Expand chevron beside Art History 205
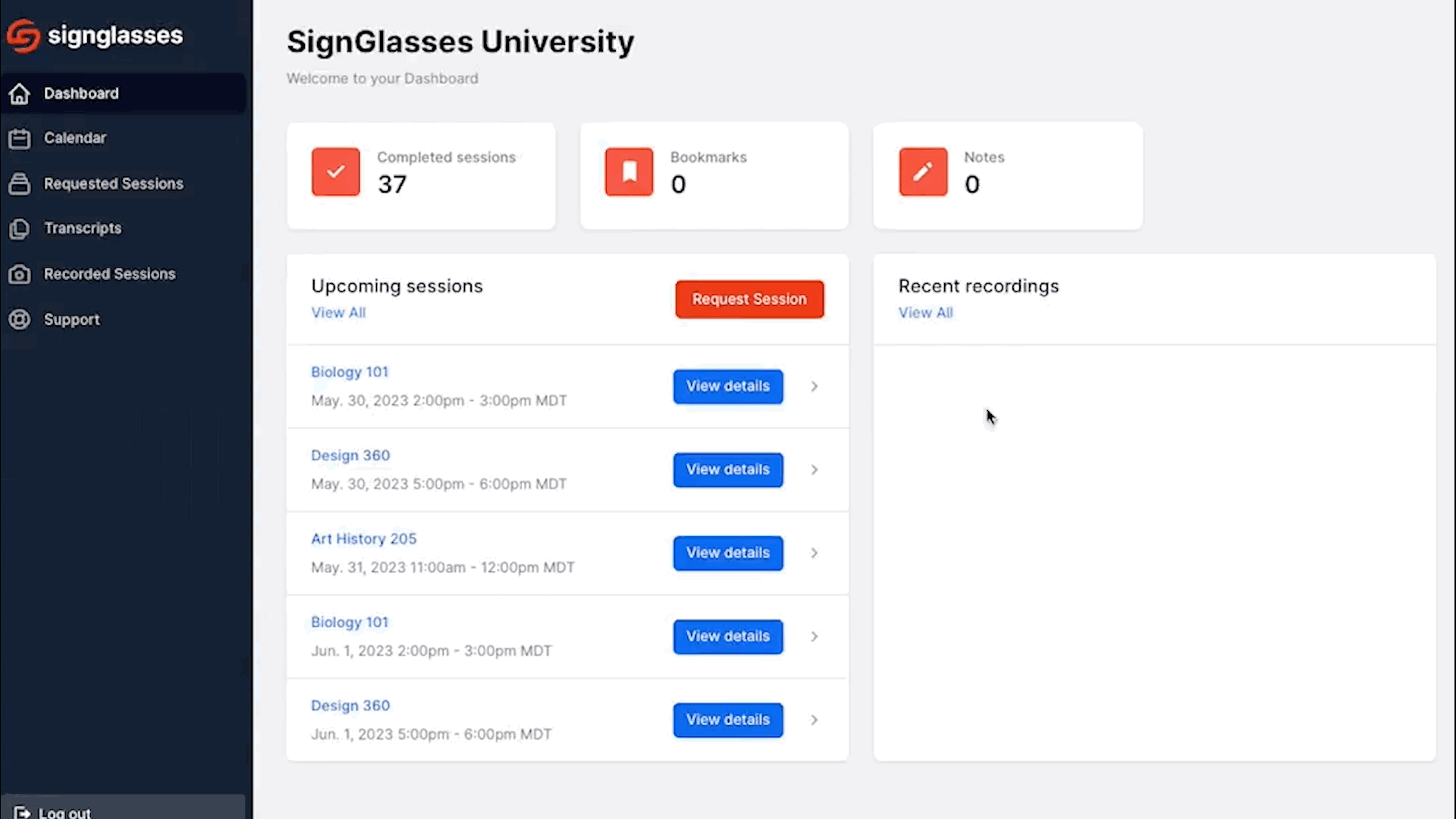The image size is (1456, 819). [814, 554]
